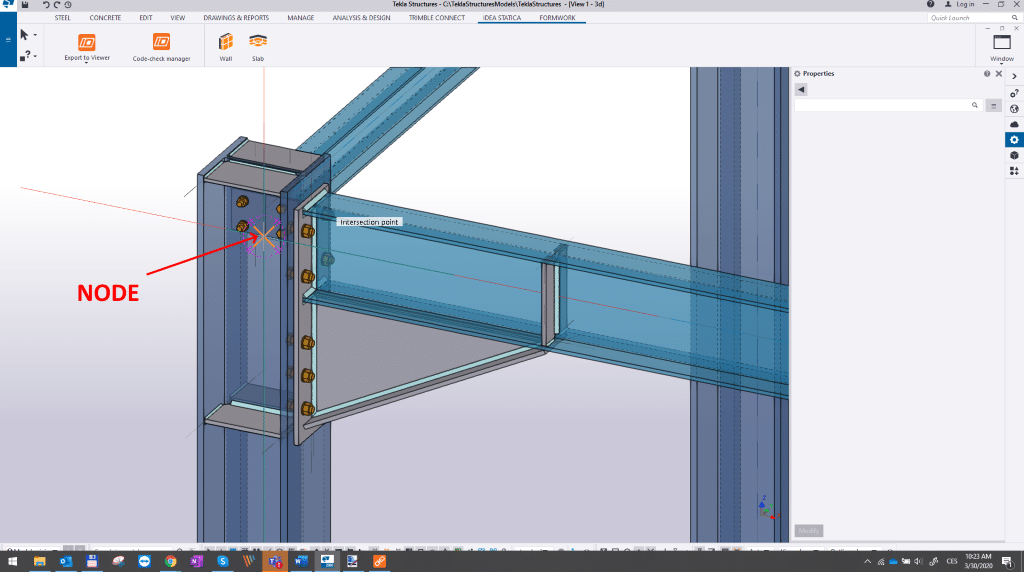Screen dimensions: 1024x572
Task: Select the Slab tool icon
Action: pos(258,42)
